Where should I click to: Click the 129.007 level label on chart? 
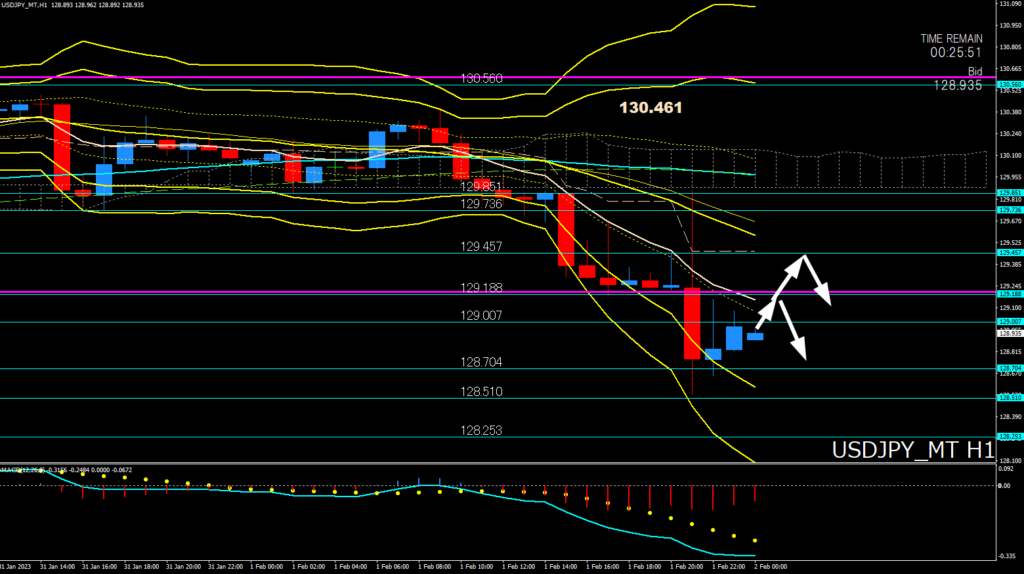481,315
